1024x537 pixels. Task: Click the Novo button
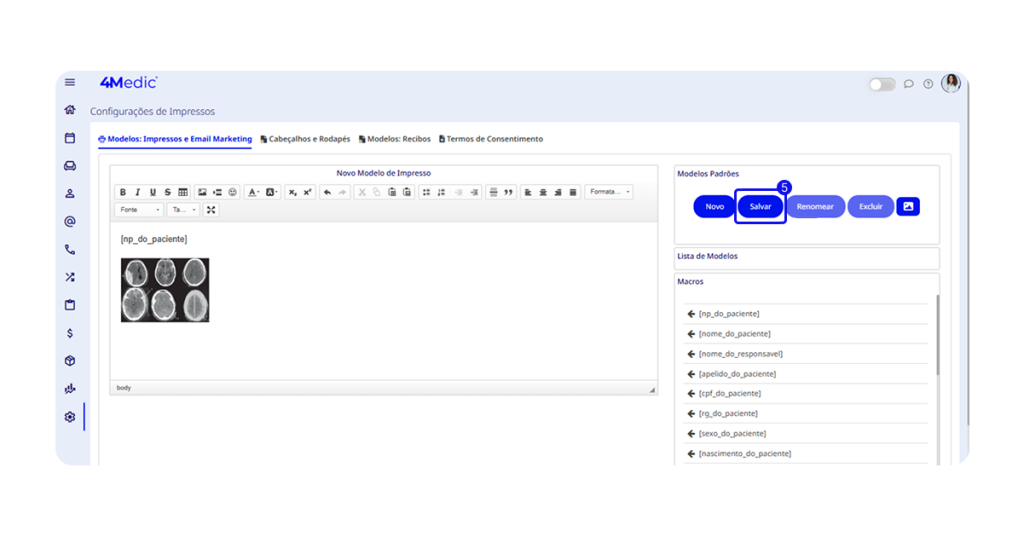pos(714,206)
